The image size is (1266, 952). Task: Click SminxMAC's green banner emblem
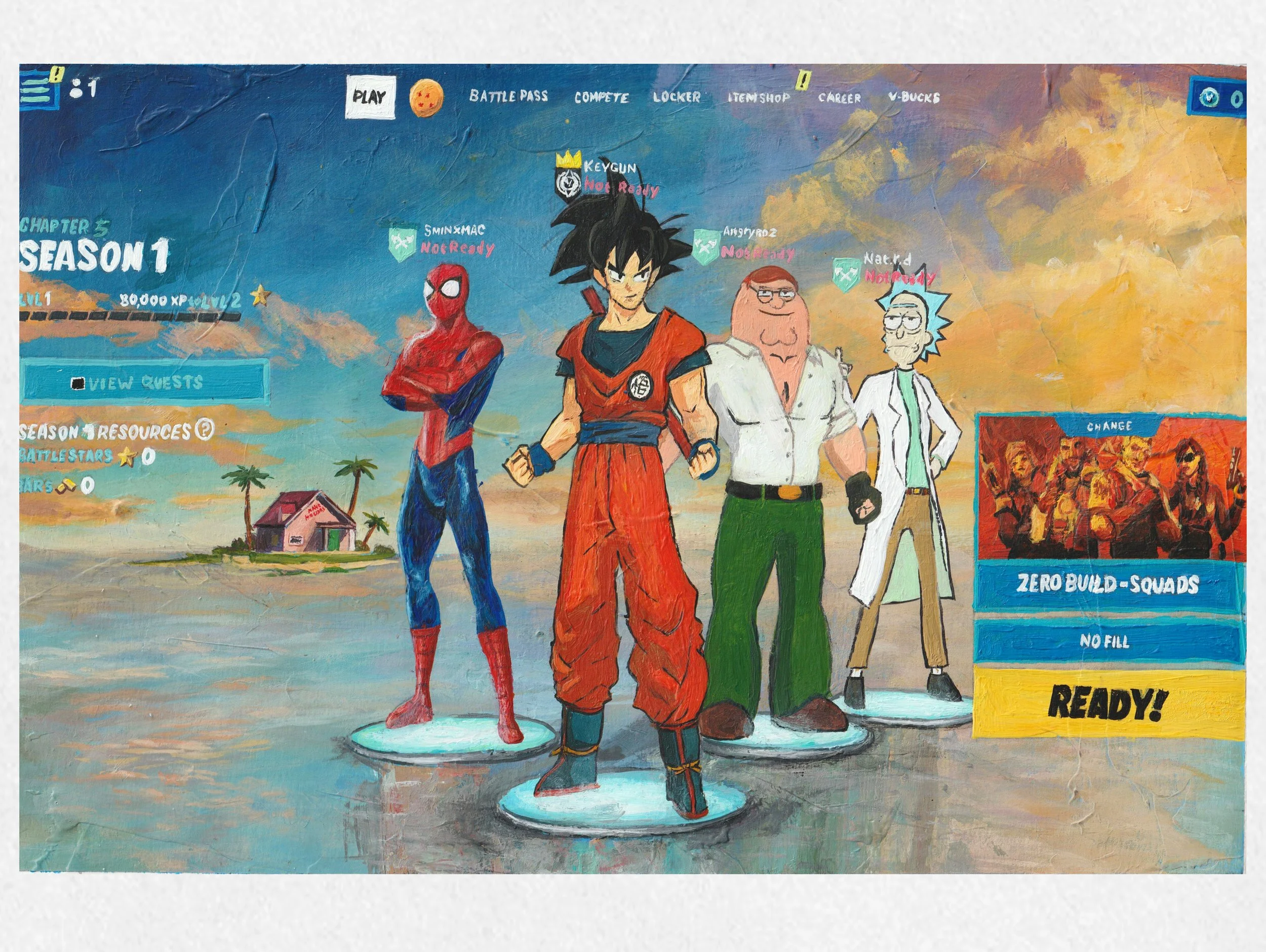404,246
